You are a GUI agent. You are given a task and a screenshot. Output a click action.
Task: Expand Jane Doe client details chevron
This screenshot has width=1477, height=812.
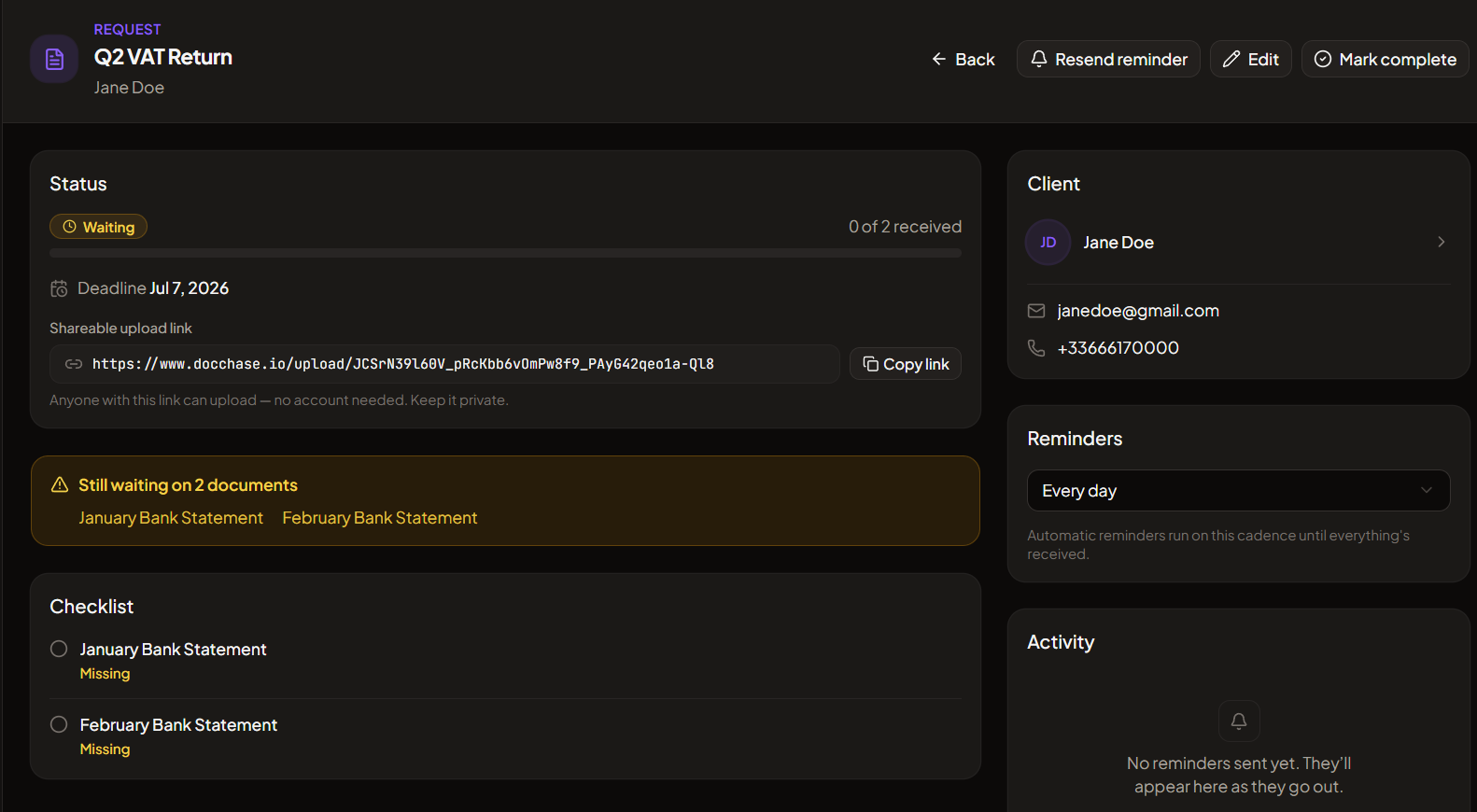pos(1442,242)
